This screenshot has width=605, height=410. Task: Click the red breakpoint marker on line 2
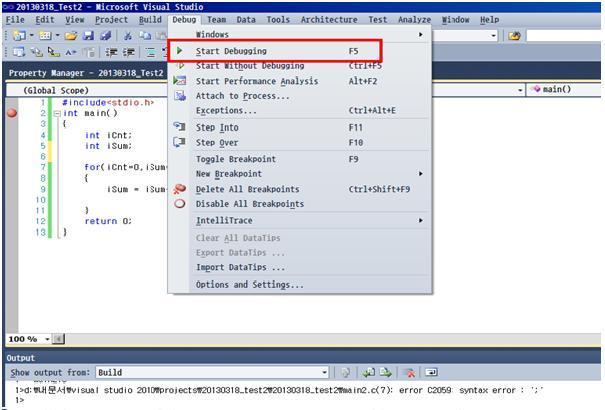click(12, 113)
